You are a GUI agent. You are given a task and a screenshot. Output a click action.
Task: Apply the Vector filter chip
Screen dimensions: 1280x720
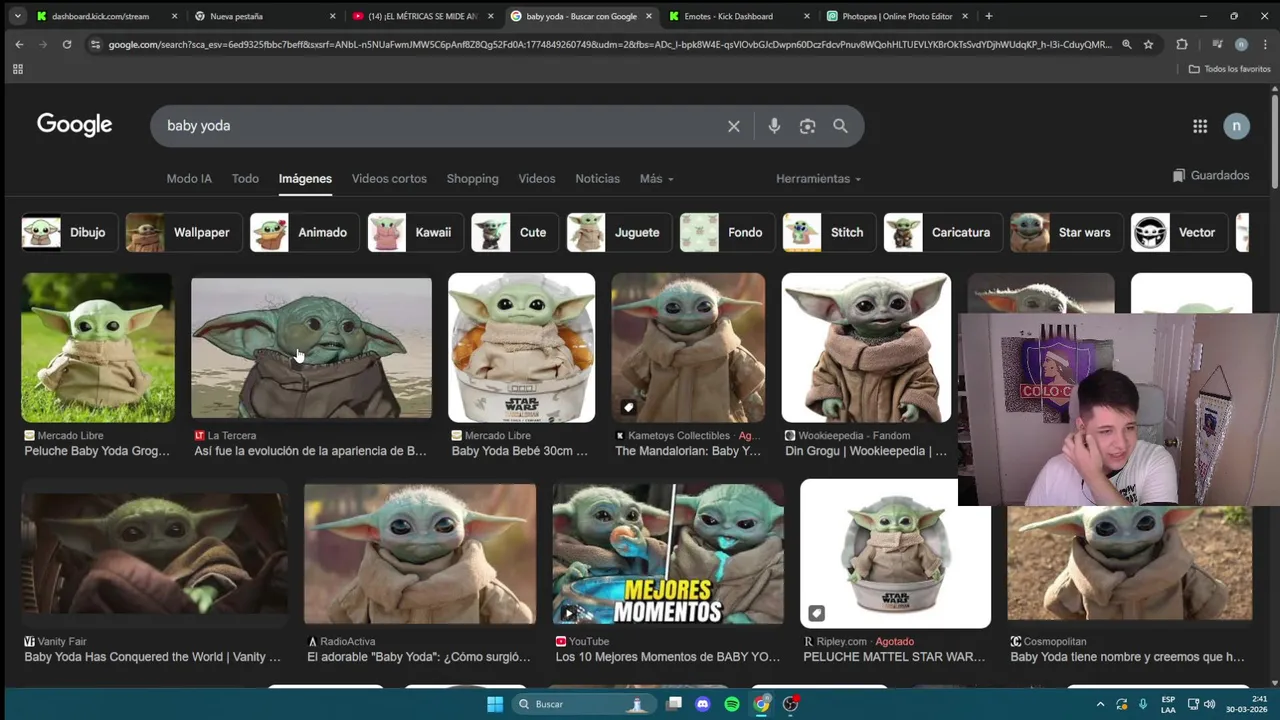(x=1177, y=232)
